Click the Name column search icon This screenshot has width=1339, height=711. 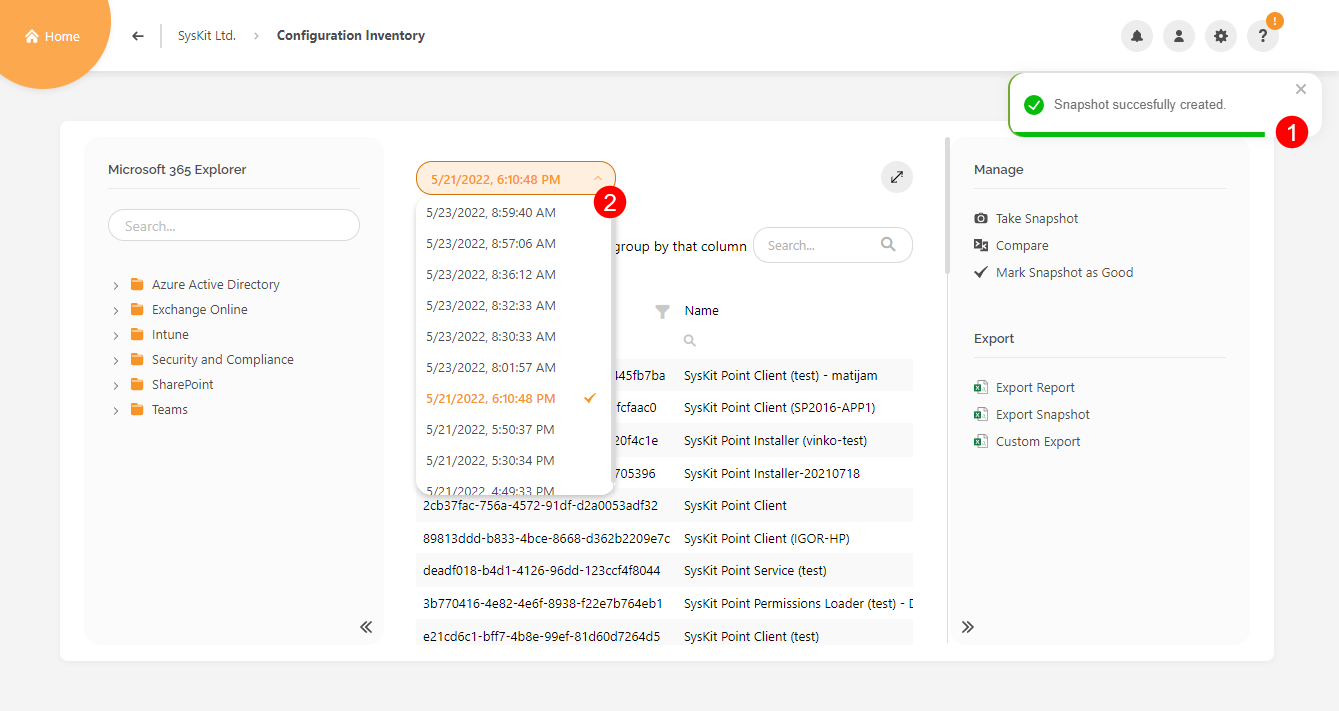tap(690, 341)
